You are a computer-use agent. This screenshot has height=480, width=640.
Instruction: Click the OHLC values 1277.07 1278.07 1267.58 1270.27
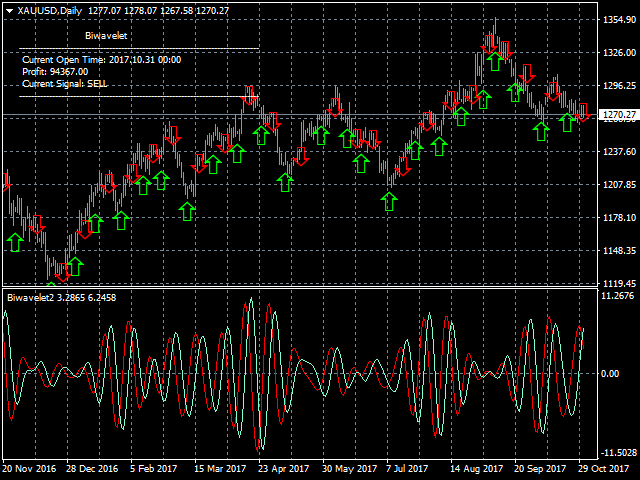click(x=158, y=11)
